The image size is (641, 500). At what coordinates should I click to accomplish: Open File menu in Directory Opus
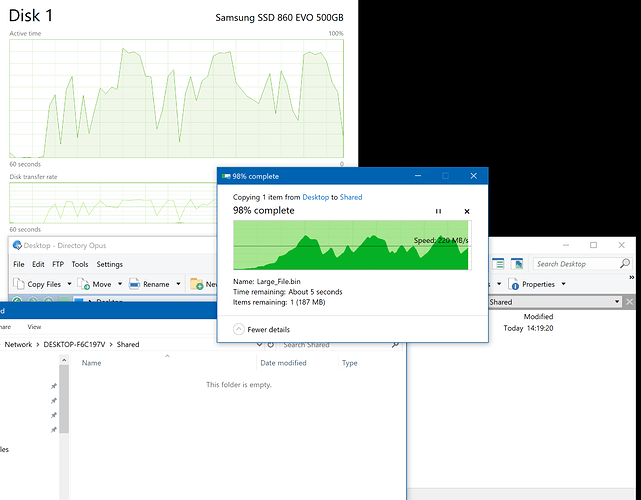pyautogui.click(x=19, y=264)
